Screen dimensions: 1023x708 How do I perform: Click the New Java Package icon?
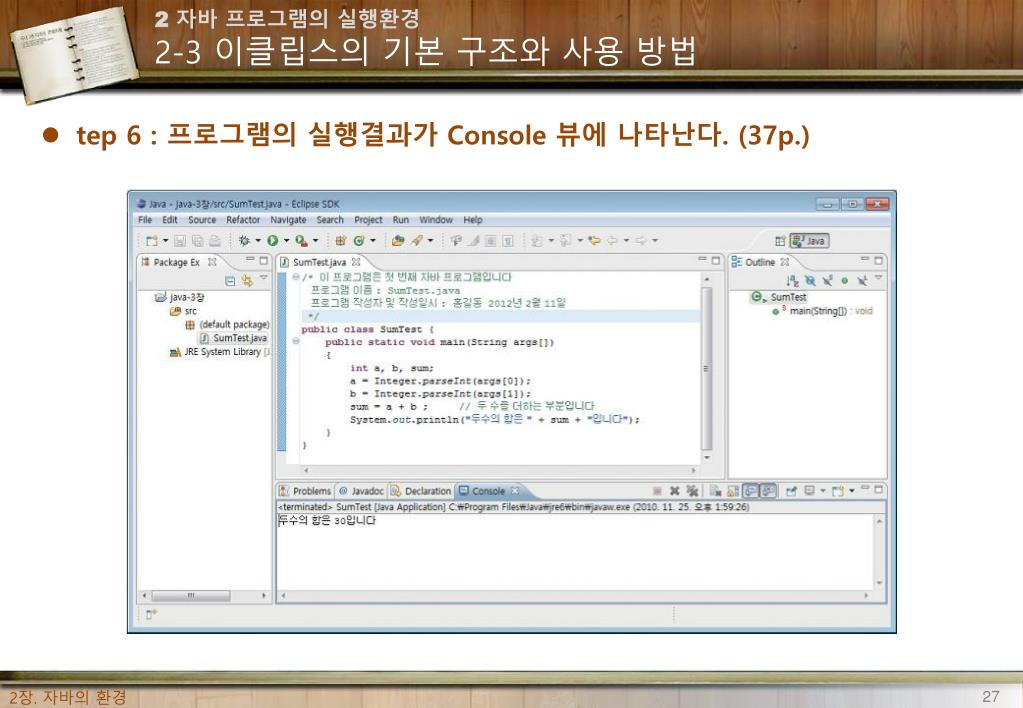pyautogui.click(x=340, y=241)
